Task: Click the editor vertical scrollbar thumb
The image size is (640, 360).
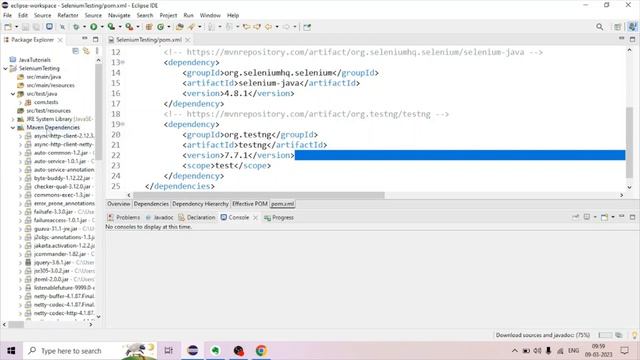Action: 629,143
